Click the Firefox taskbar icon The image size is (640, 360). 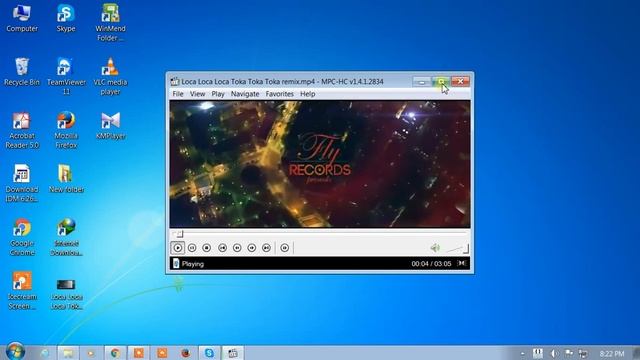coord(186,353)
